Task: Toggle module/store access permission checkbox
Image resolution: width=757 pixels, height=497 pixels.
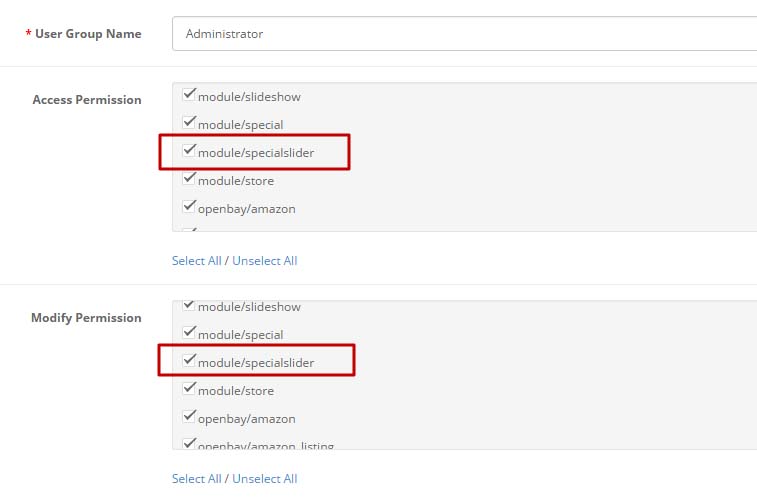Action: (189, 179)
